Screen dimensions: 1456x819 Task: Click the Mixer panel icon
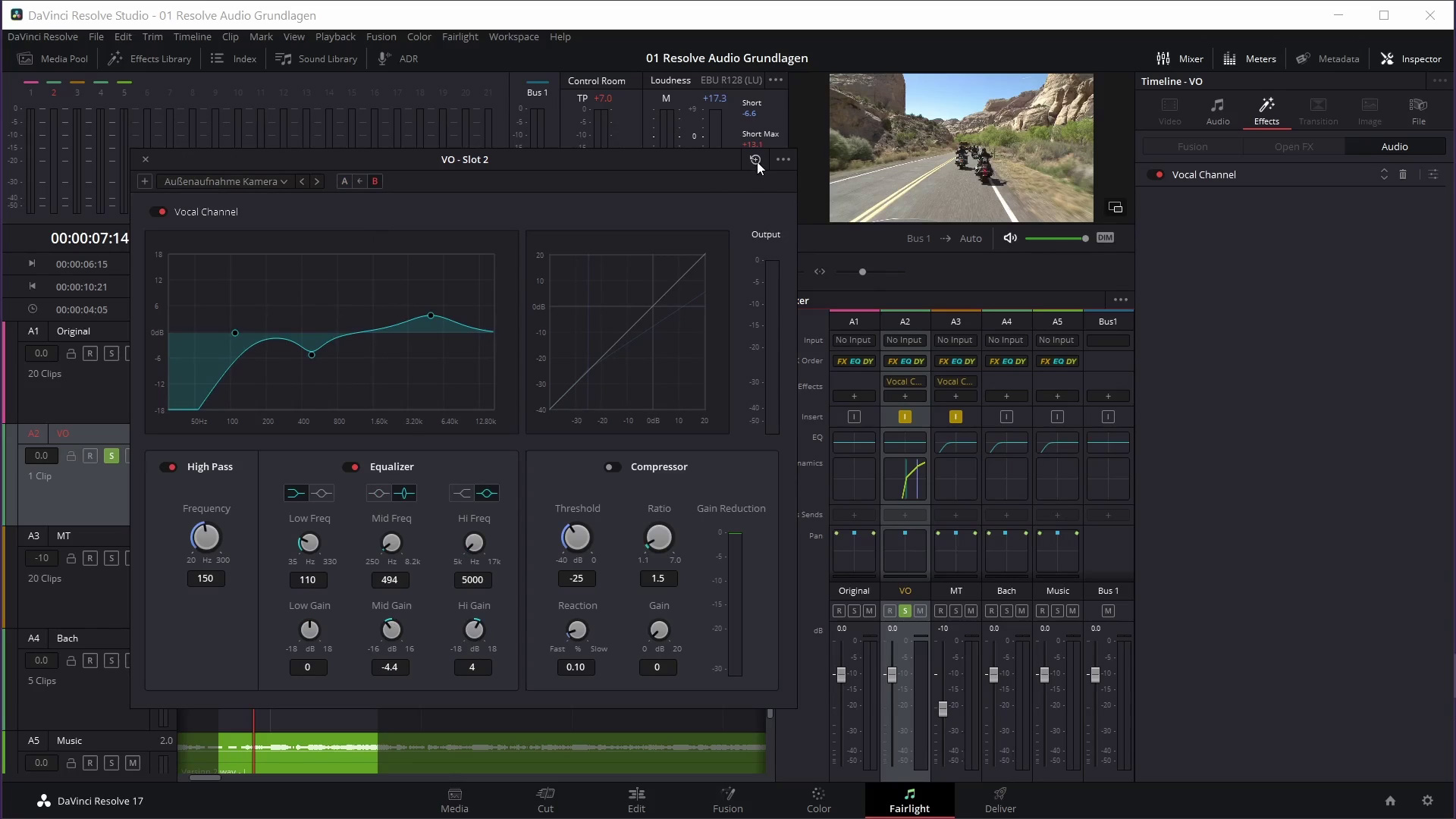pyautogui.click(x=1163, y=58)
